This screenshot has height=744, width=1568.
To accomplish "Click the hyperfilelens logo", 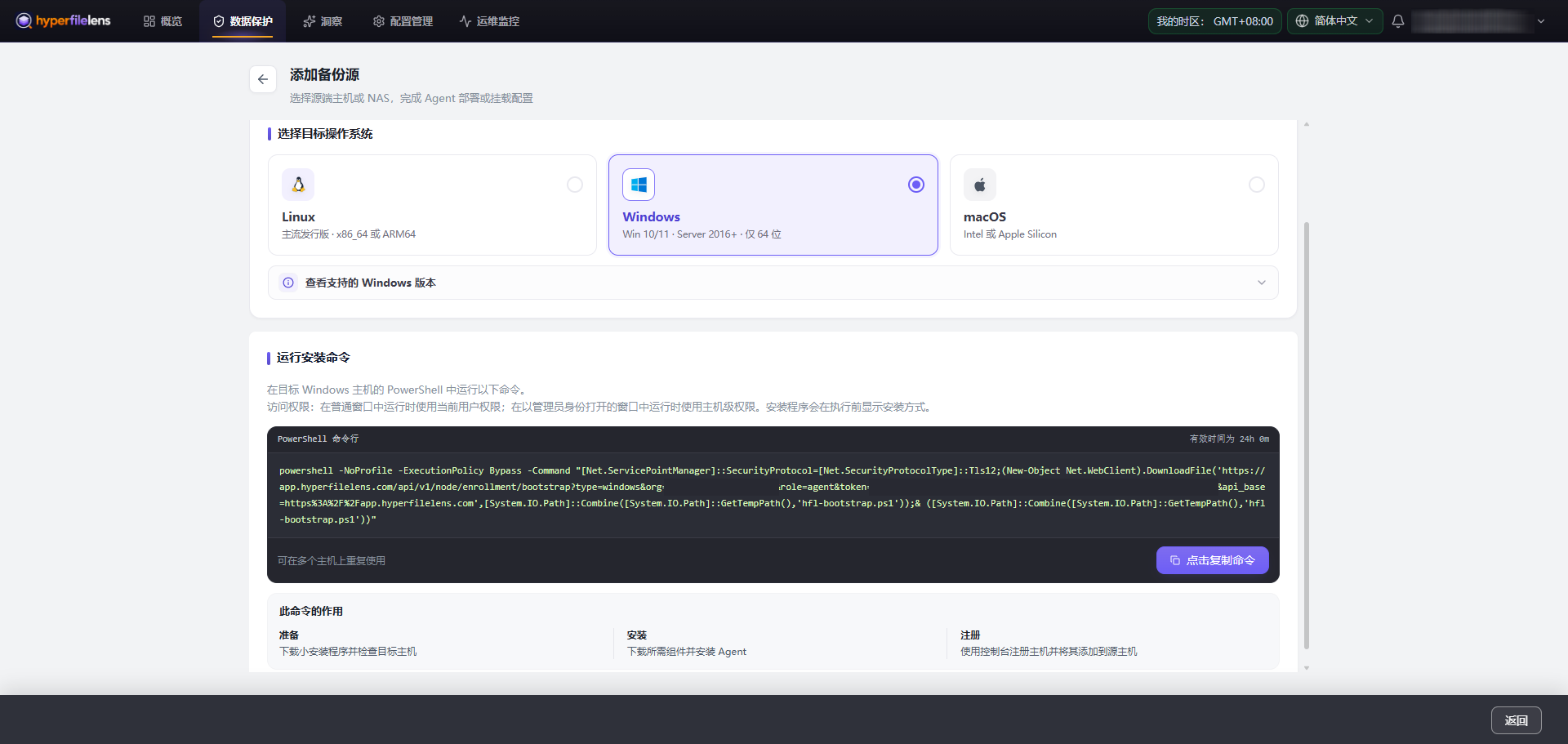I will (x=63, y=20).
